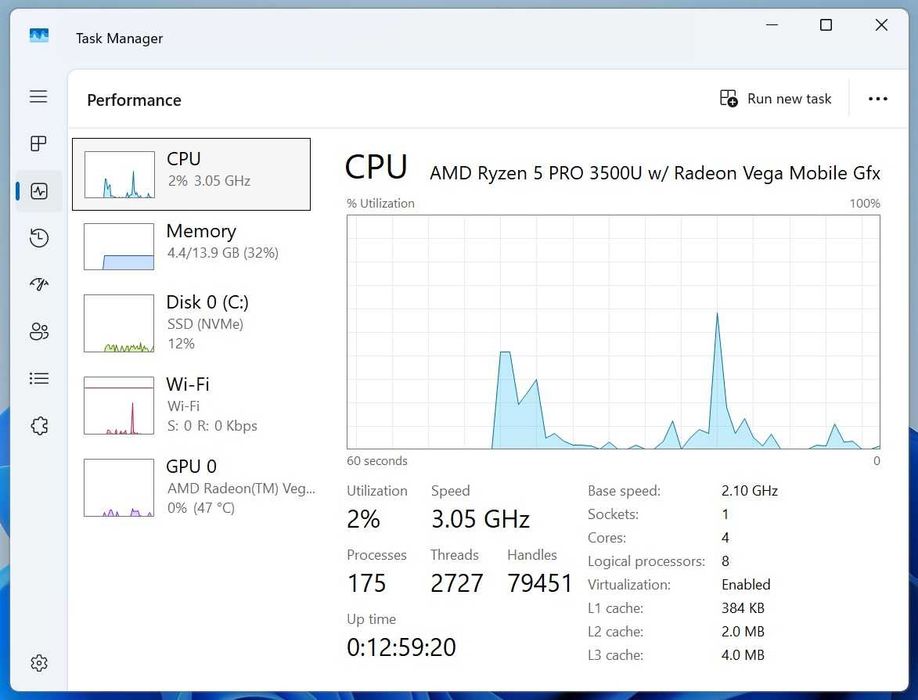Open the Startup apps page icon
Viewport: 918px width, 700px height.
[x=38, y=284]
